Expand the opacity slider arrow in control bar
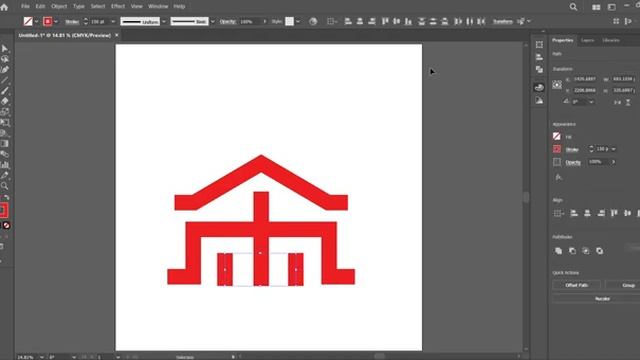Viewport: 640px width, 360px height. [264, 21]
